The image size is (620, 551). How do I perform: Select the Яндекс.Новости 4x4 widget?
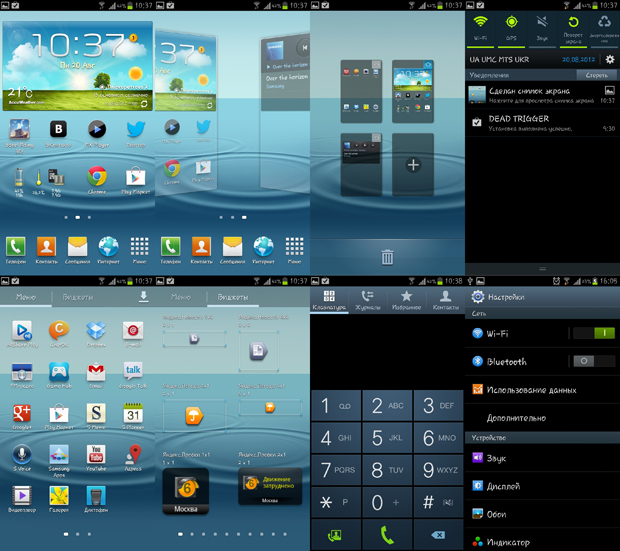tap(259, 351)
